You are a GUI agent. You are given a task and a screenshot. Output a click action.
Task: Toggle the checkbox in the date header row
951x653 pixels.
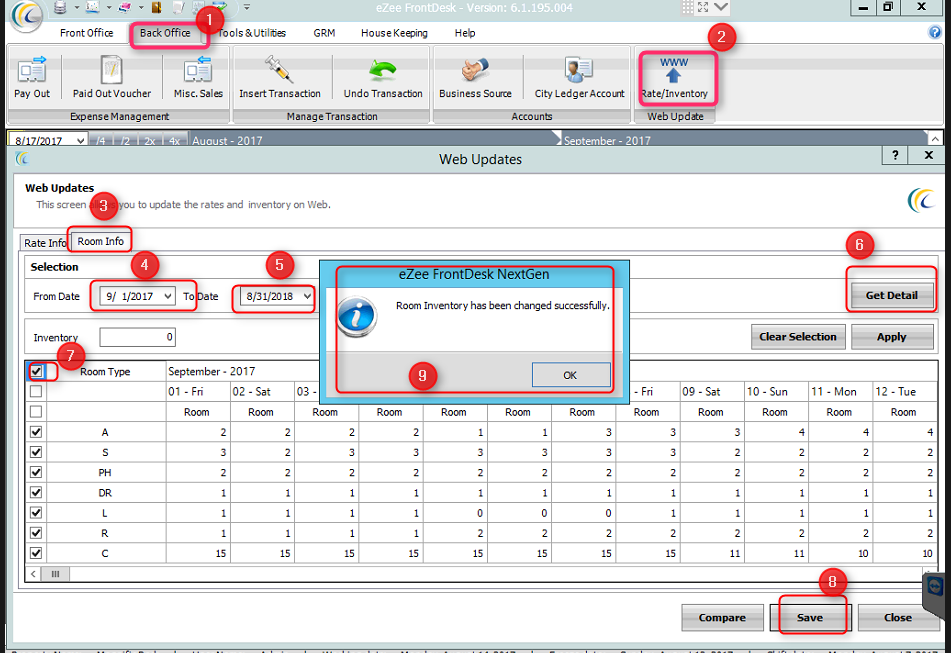36,391
